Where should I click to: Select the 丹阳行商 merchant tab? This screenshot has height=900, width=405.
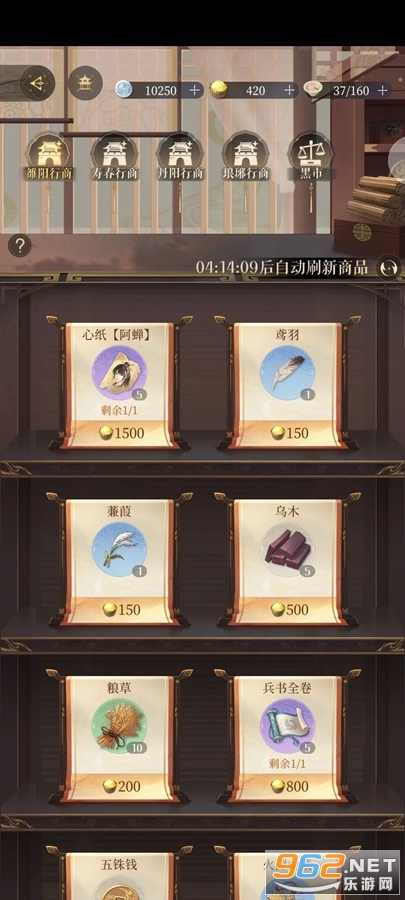180,157
